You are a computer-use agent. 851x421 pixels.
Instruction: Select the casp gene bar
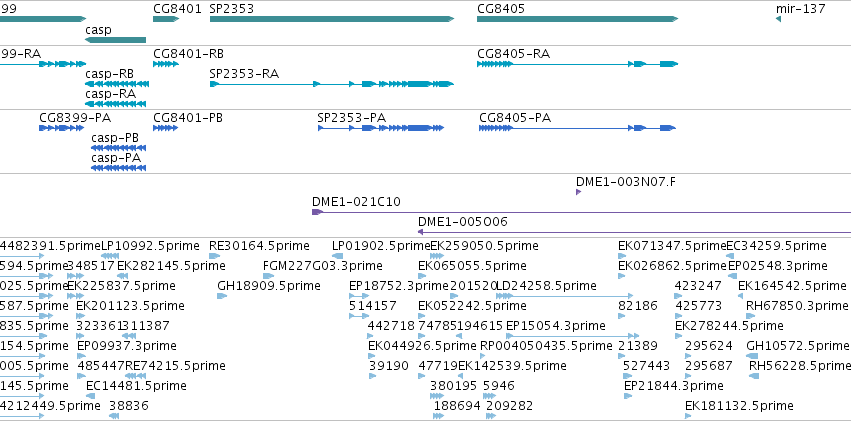pos(116,40)
